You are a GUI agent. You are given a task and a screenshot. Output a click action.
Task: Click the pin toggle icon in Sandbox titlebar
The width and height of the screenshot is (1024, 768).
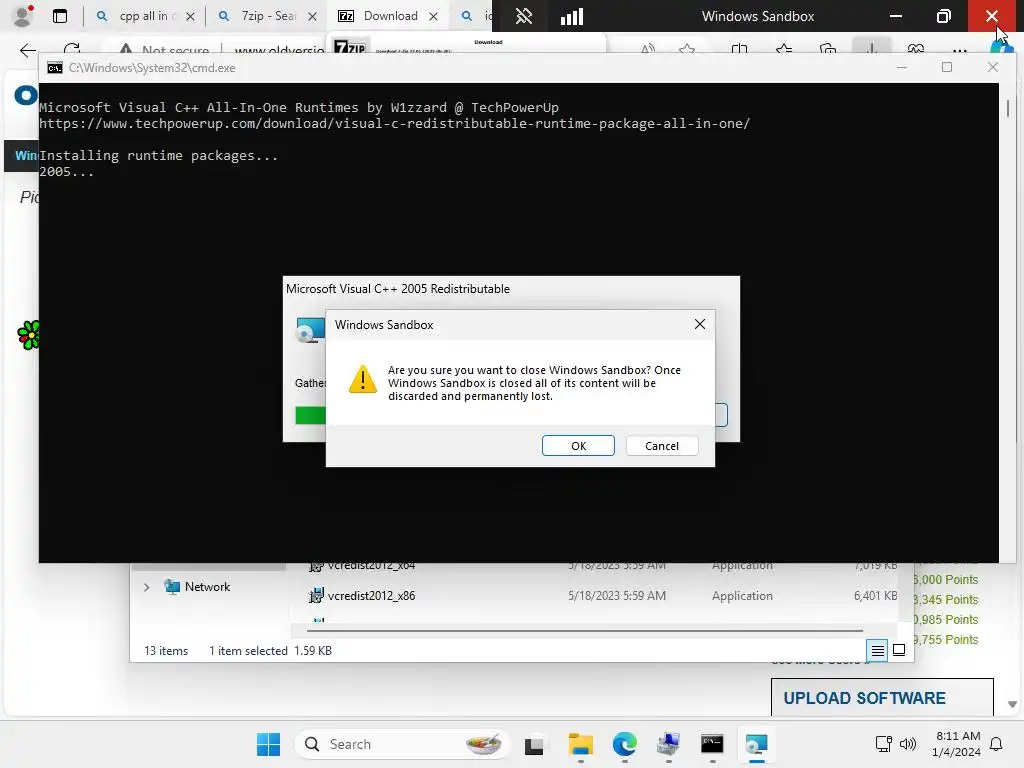coord(524,16)
